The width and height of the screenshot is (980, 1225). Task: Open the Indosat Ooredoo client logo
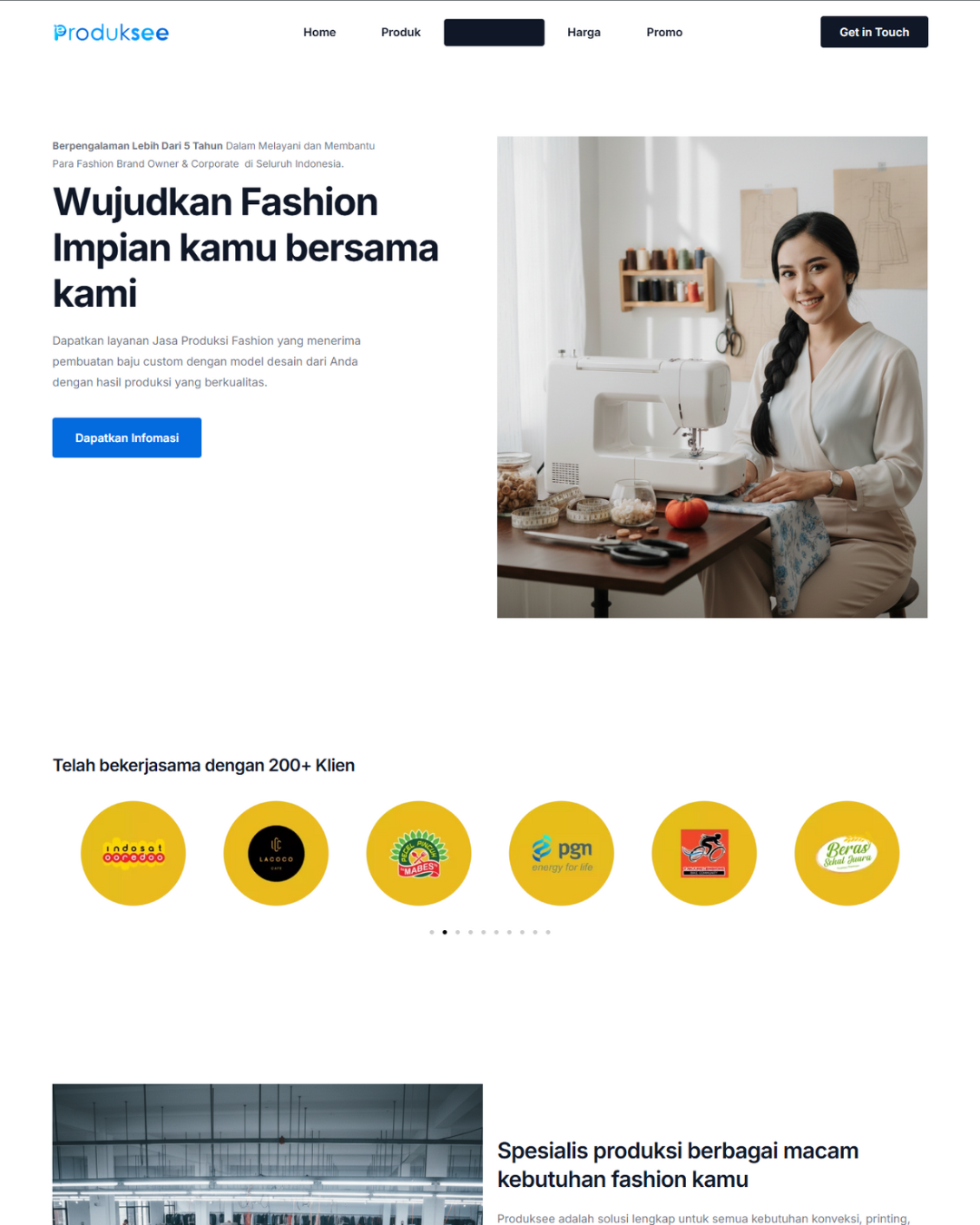[133, 853]
